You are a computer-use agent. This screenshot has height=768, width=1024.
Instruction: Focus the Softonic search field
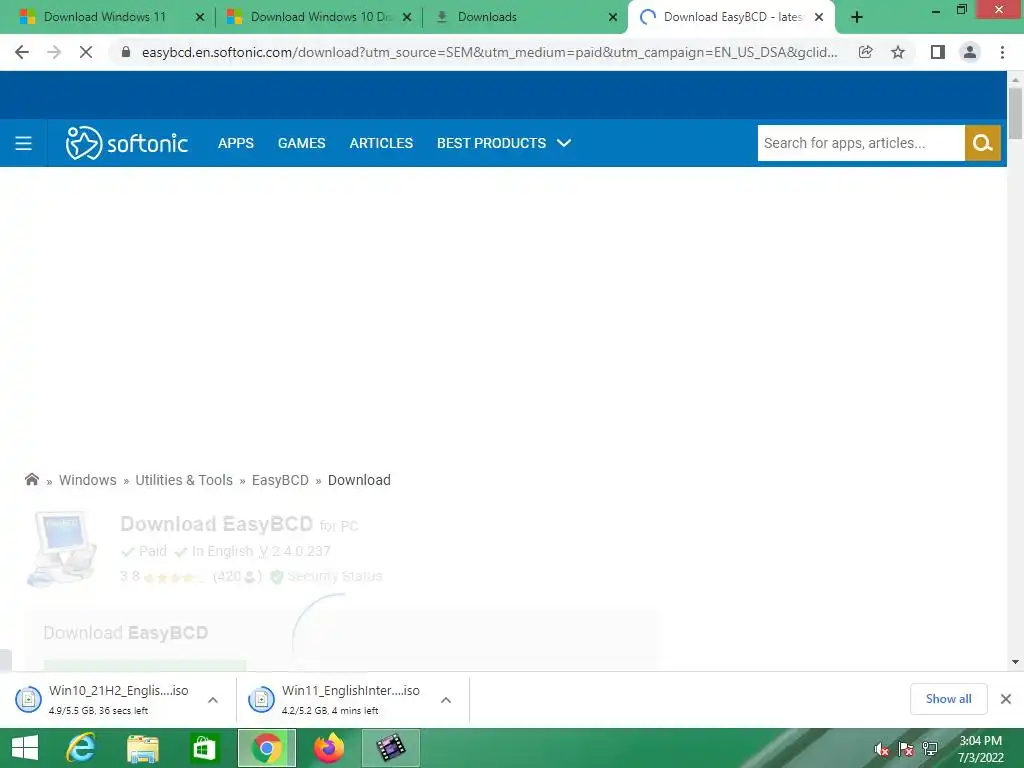click(x=861, y=143)
